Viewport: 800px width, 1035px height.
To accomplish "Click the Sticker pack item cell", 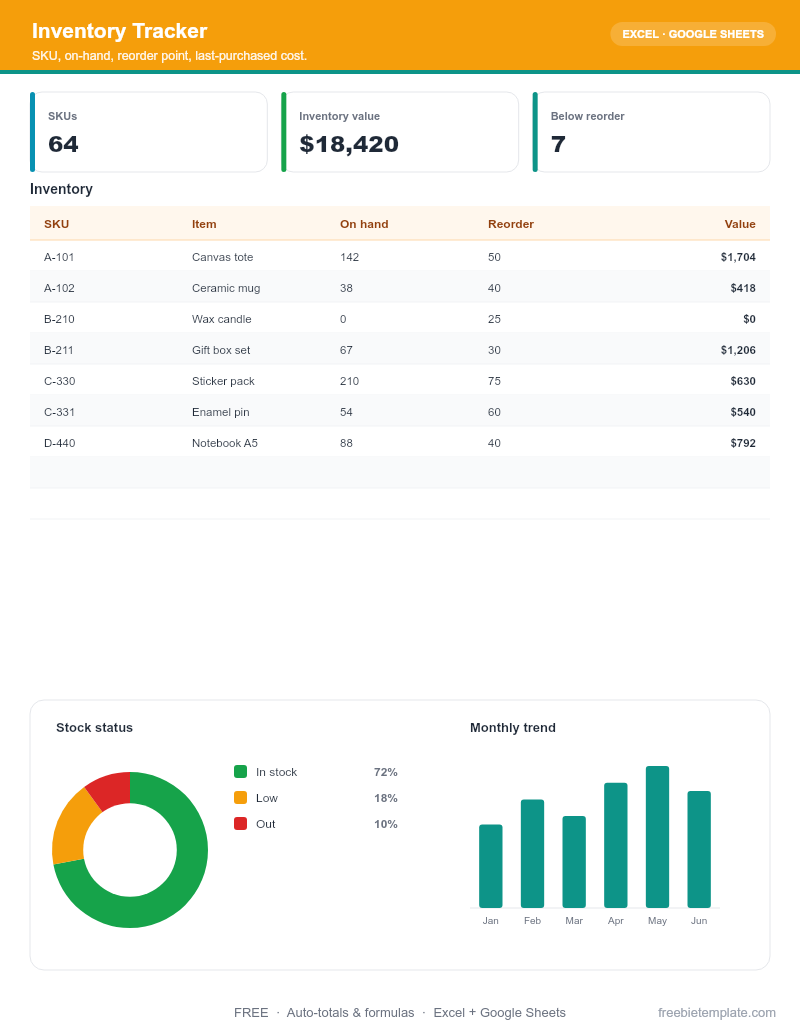I will (223, 382).
